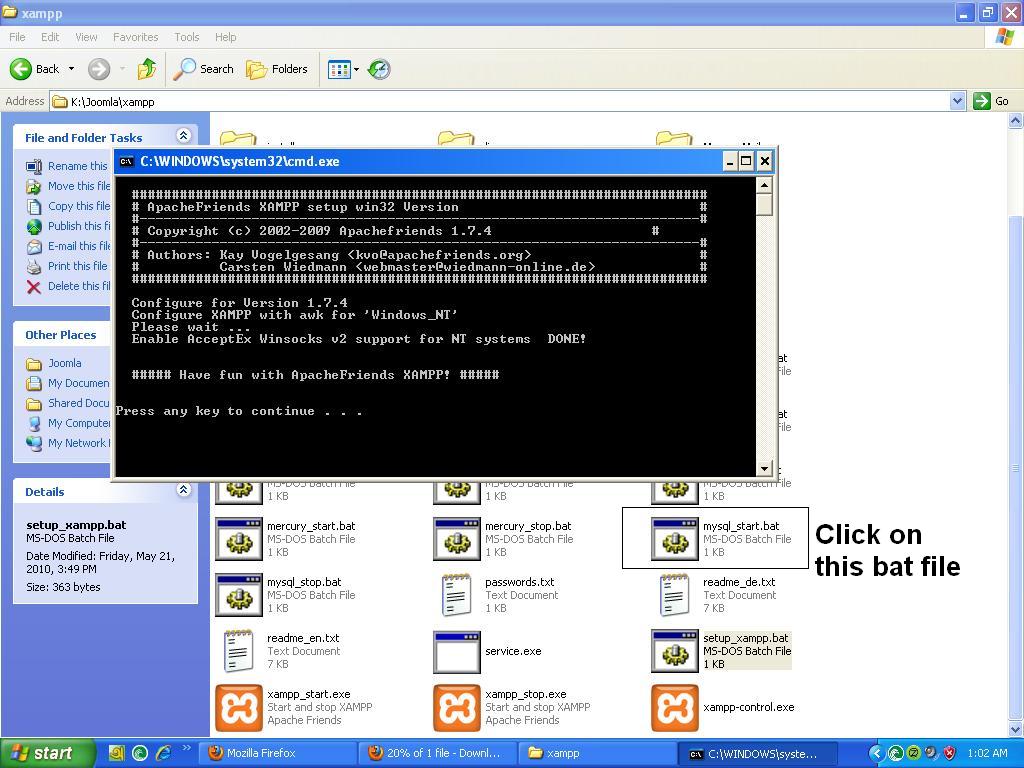Open the Favorites menu

tap(135, 36)
